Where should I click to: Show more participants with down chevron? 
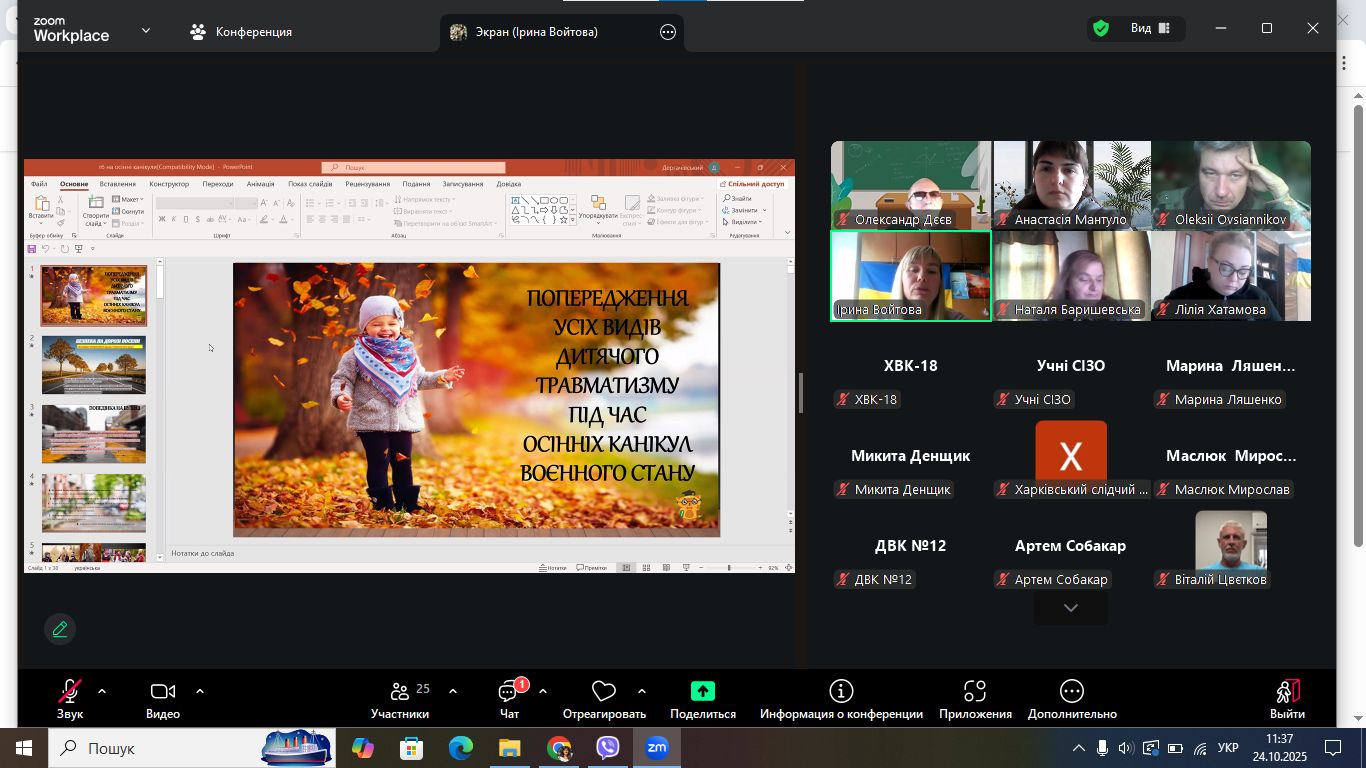(x=1070, y=608)
